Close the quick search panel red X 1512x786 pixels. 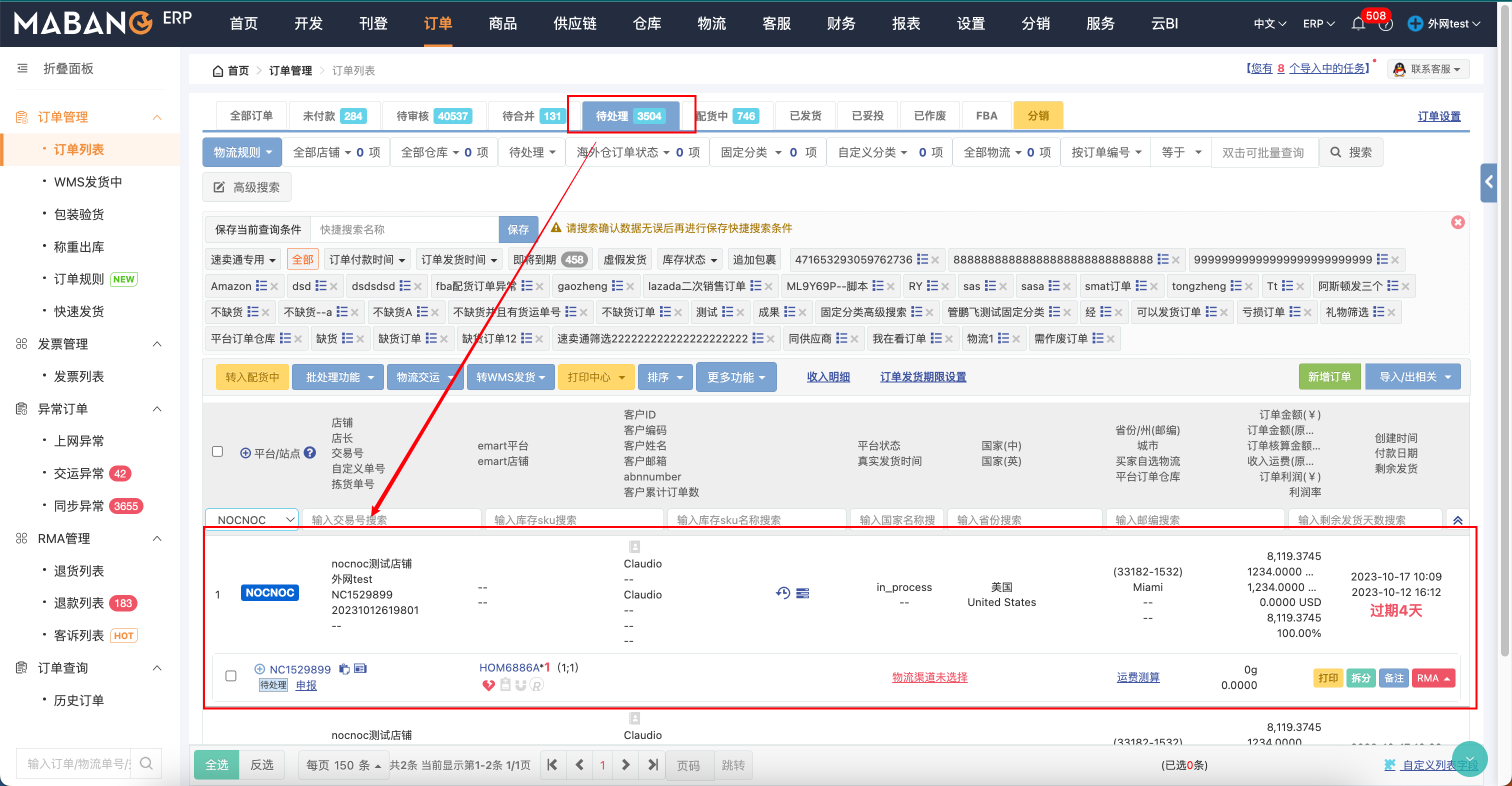[1457, 222]
